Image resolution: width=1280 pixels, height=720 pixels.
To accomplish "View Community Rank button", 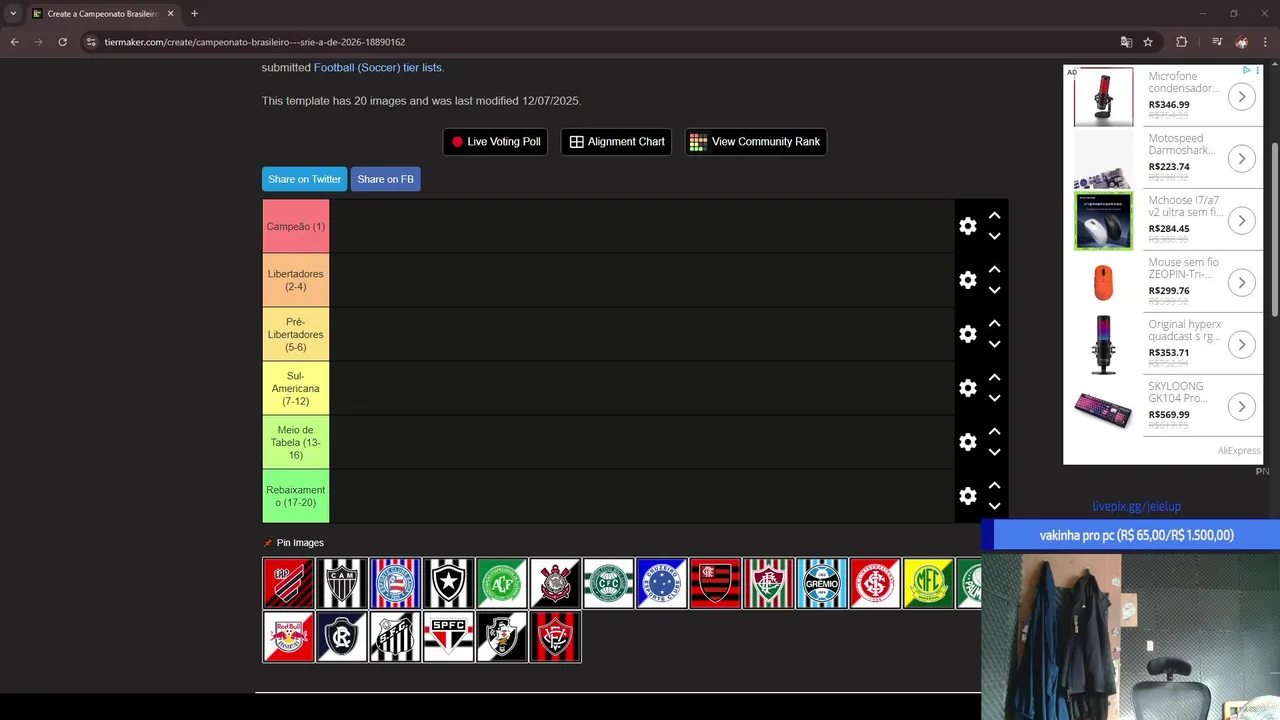I will pos(755,142).
